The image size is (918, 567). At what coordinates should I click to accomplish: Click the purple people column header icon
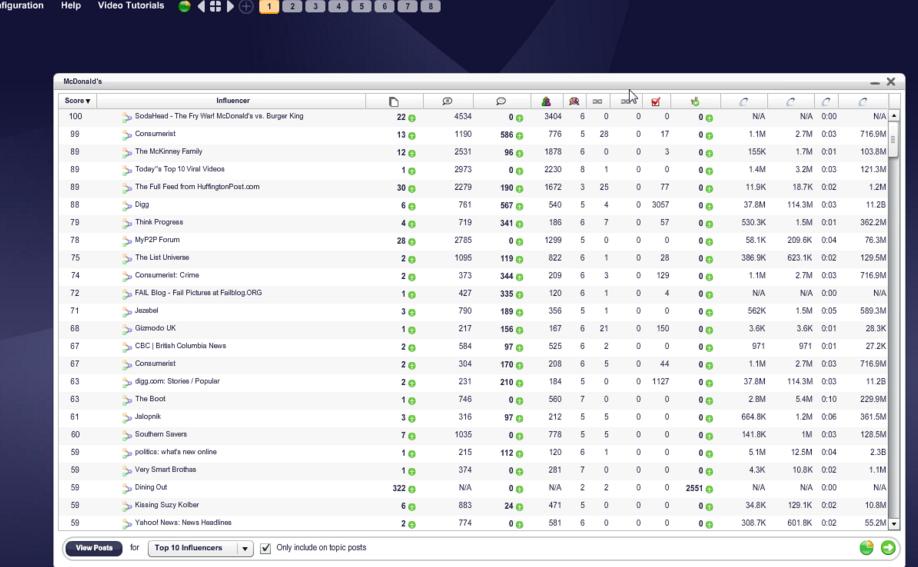[546, 101]
